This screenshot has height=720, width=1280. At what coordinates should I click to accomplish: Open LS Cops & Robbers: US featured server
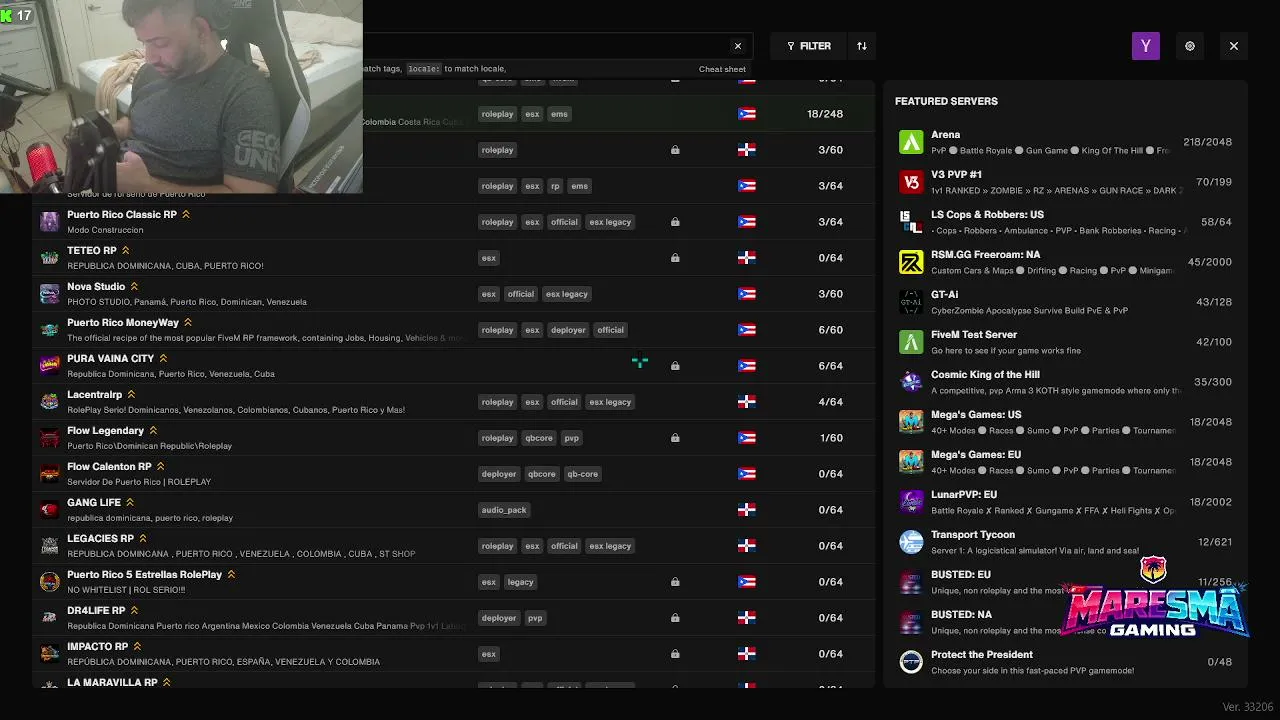tap(1065, 222)
